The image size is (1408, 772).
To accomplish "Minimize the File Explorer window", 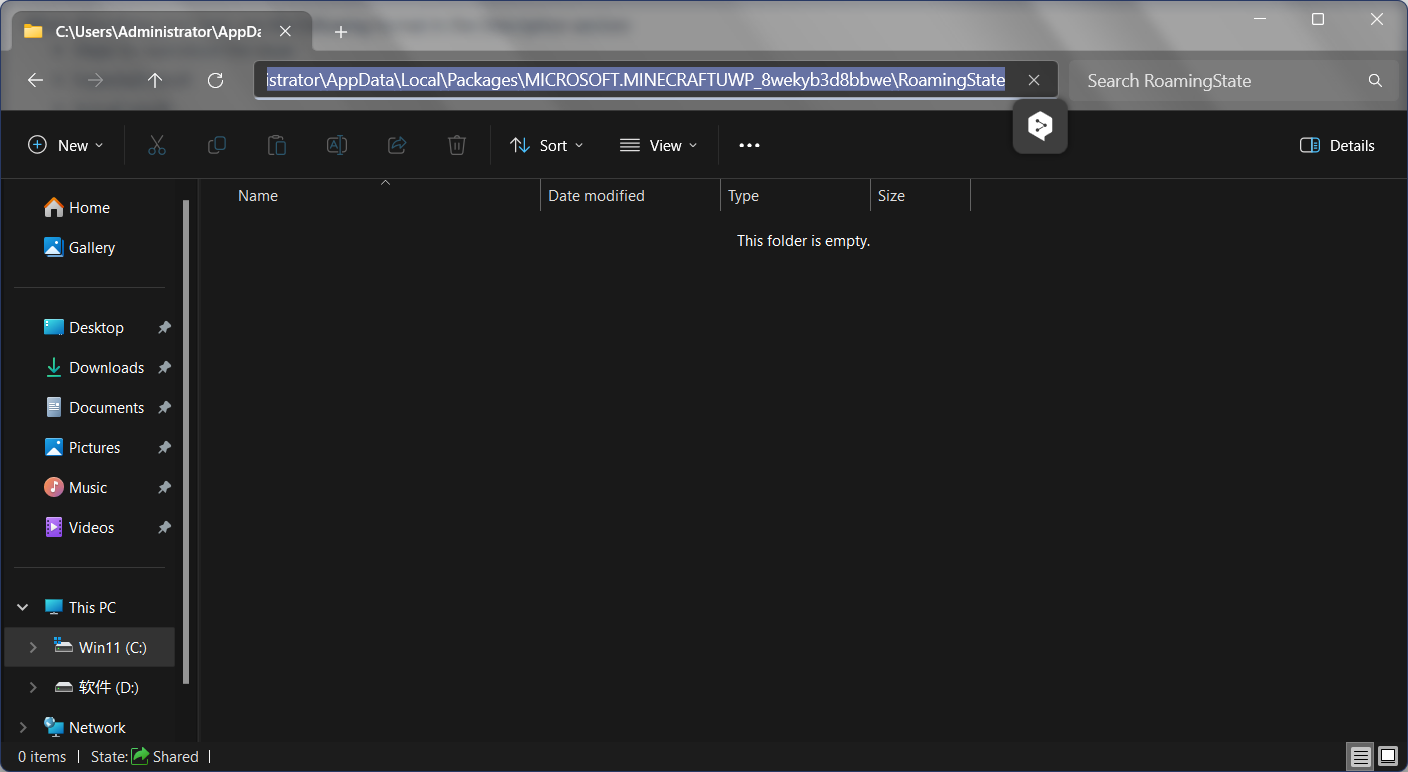I will pos(1258,20).
